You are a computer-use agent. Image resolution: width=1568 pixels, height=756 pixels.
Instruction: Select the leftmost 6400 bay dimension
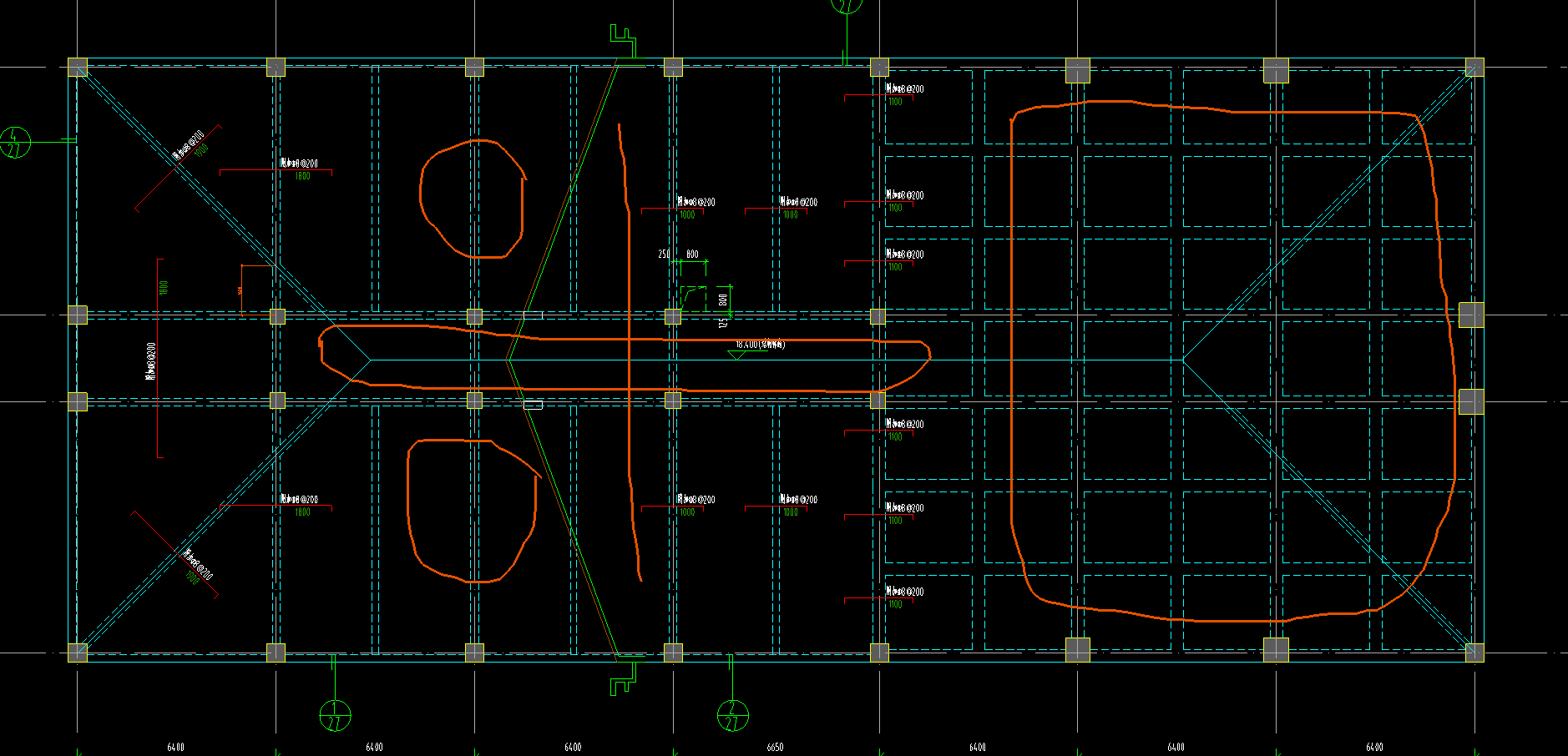tap(175, 748)
